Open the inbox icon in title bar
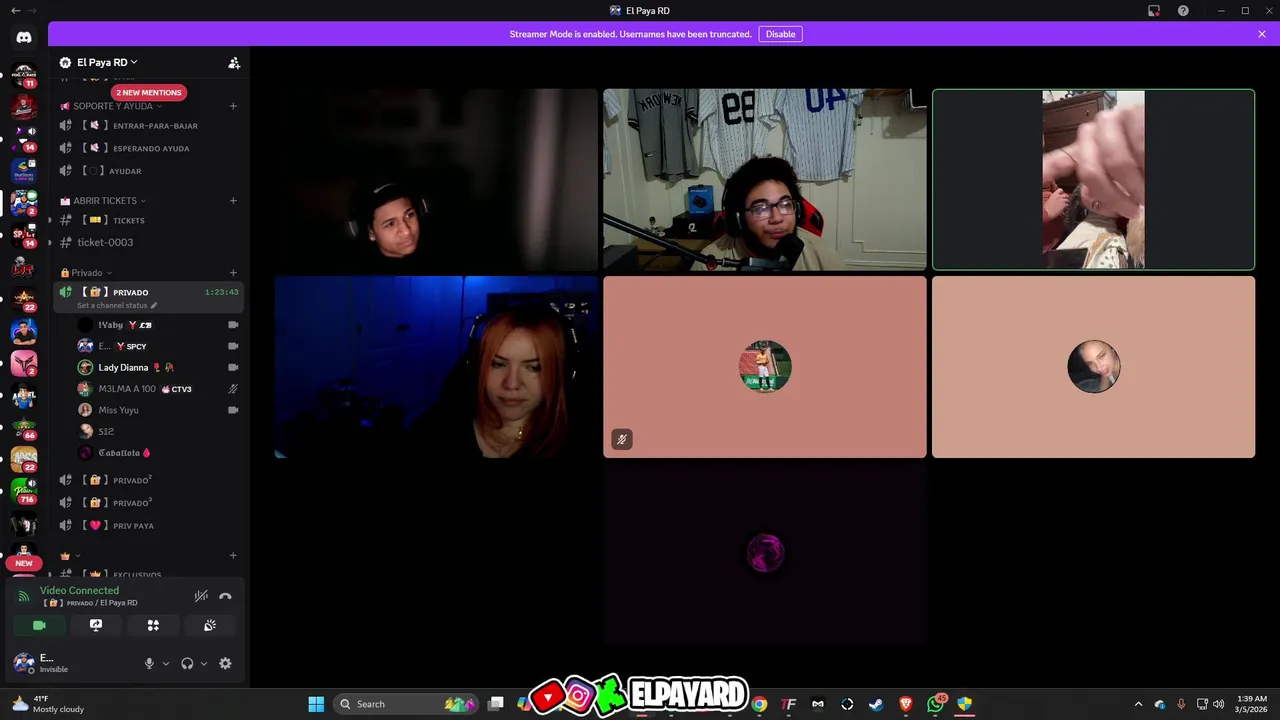The image size is (1280, 720). (x=1154, y=11)
